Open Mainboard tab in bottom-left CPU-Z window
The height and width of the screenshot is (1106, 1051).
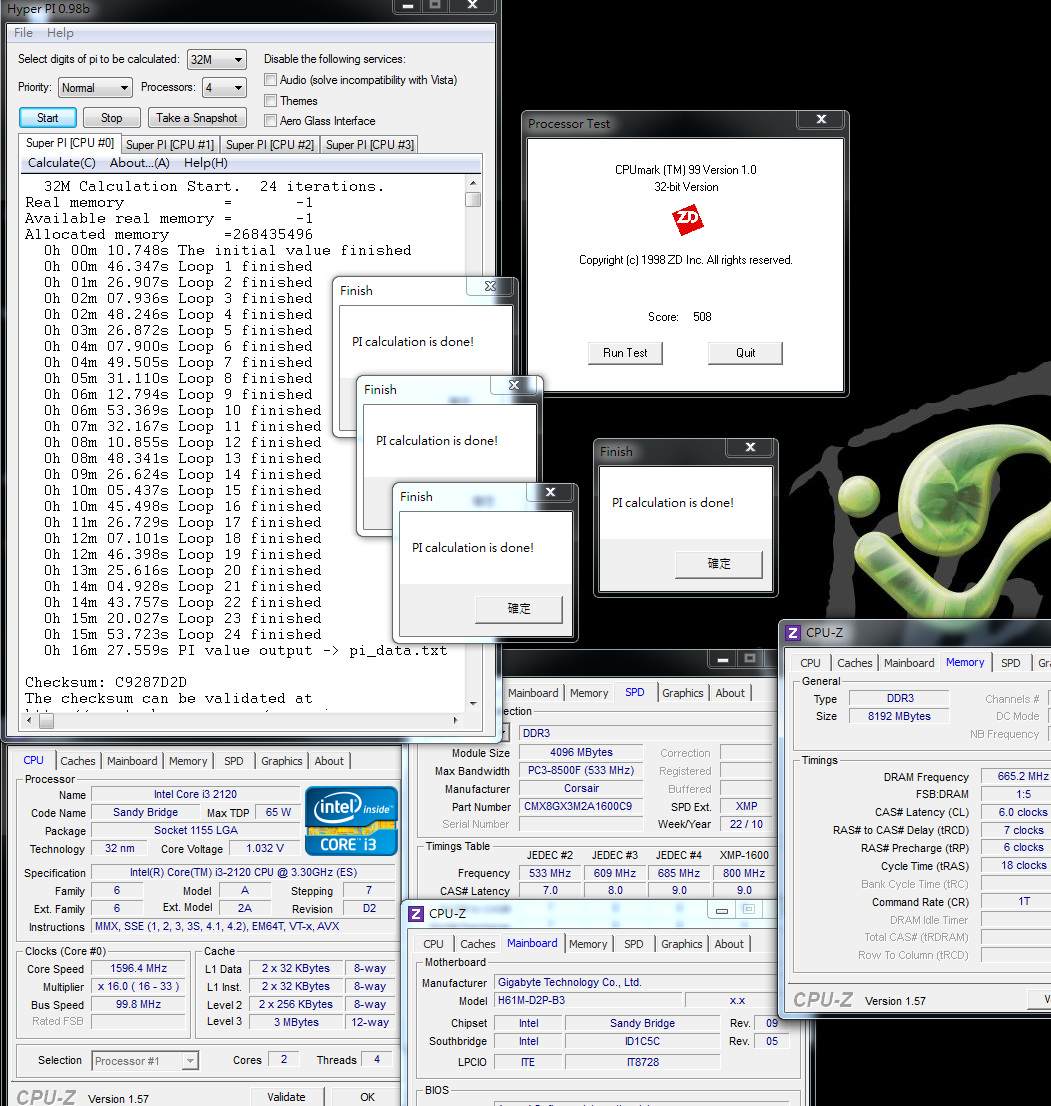(132, 761)
